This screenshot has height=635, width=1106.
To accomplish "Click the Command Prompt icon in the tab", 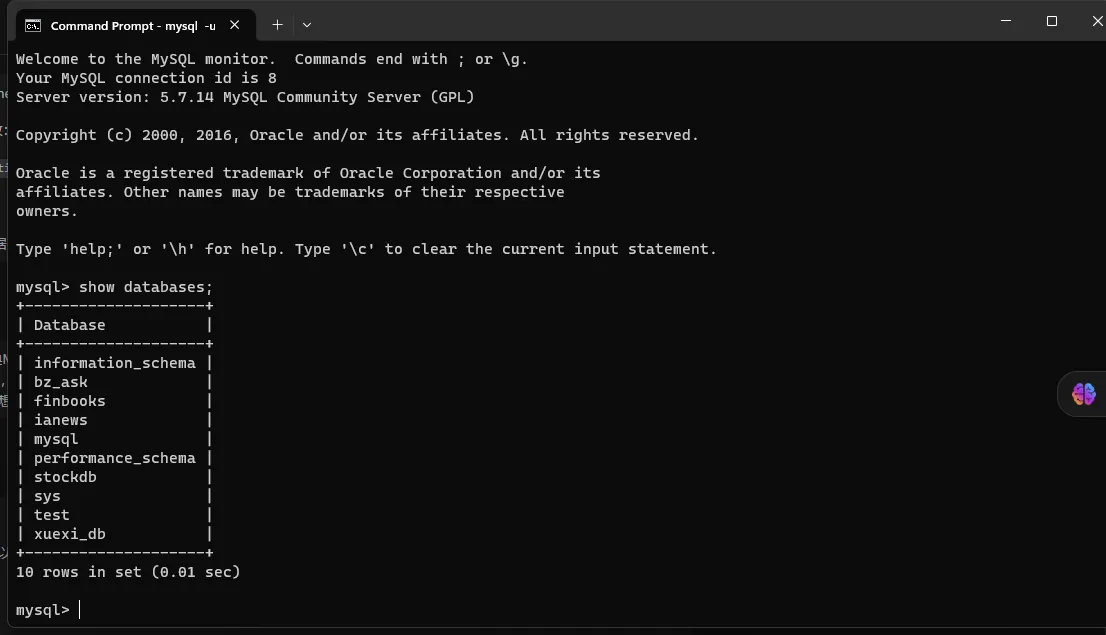I will point(33,25).
